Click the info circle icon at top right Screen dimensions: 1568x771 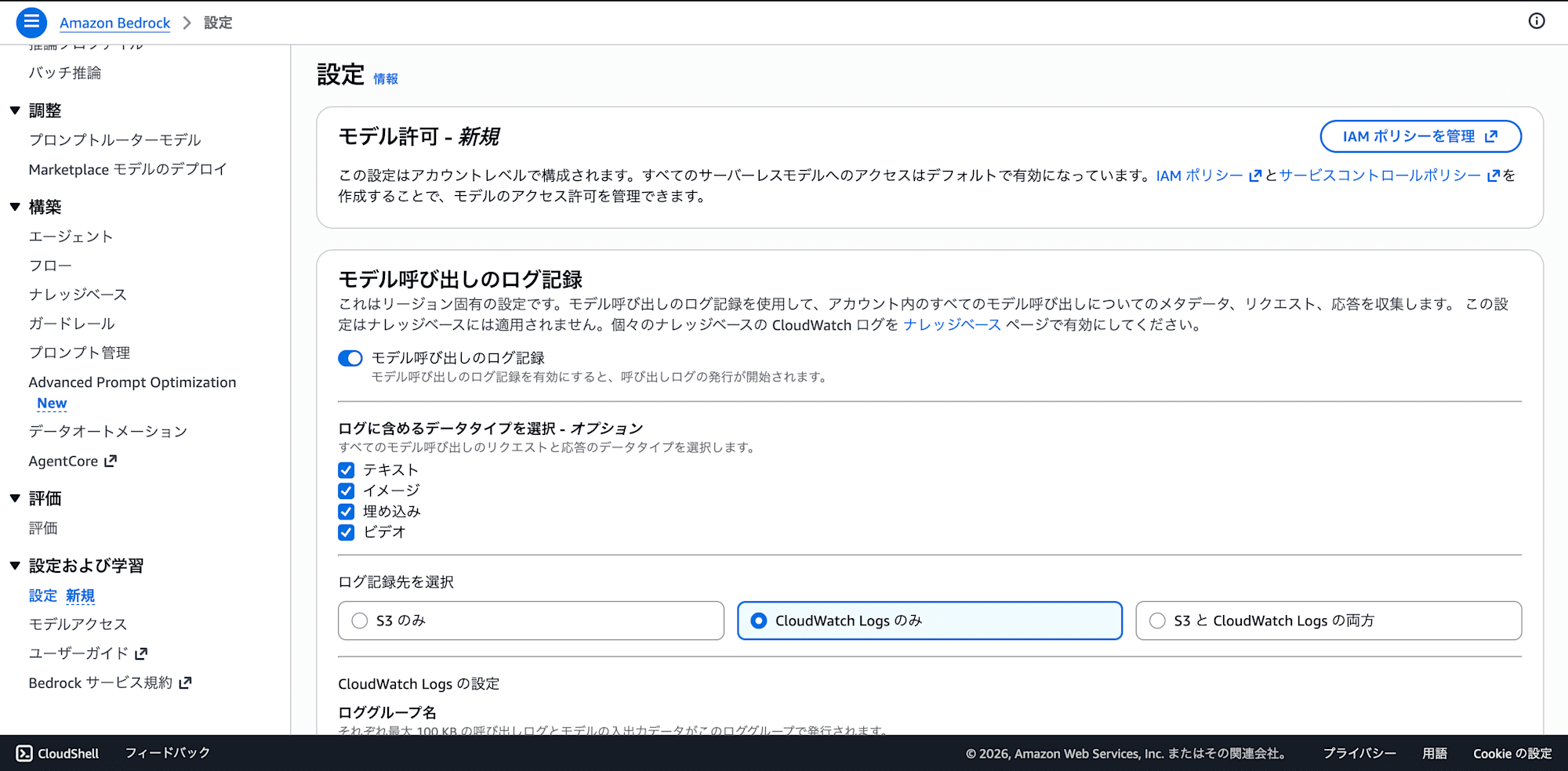pos(1537,21)
